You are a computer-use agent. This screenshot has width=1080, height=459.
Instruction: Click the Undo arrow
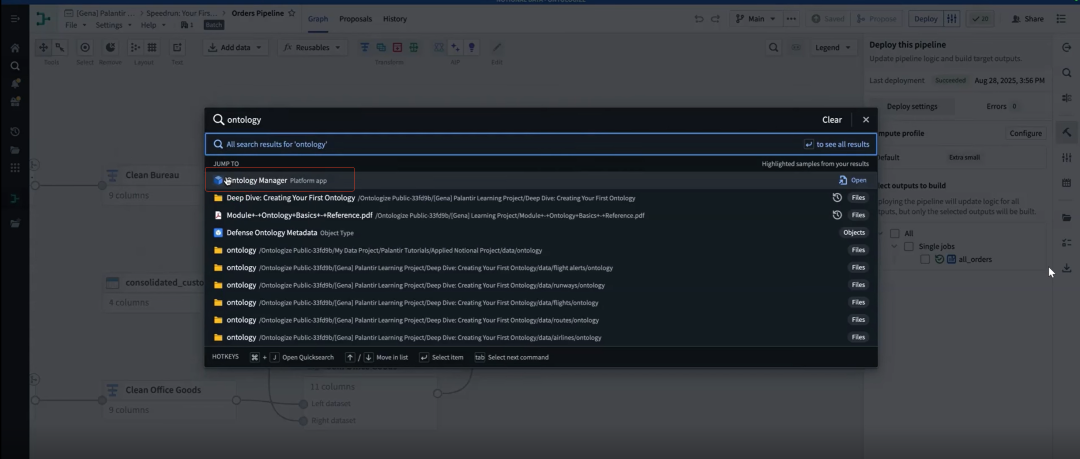tap(699, 19)
